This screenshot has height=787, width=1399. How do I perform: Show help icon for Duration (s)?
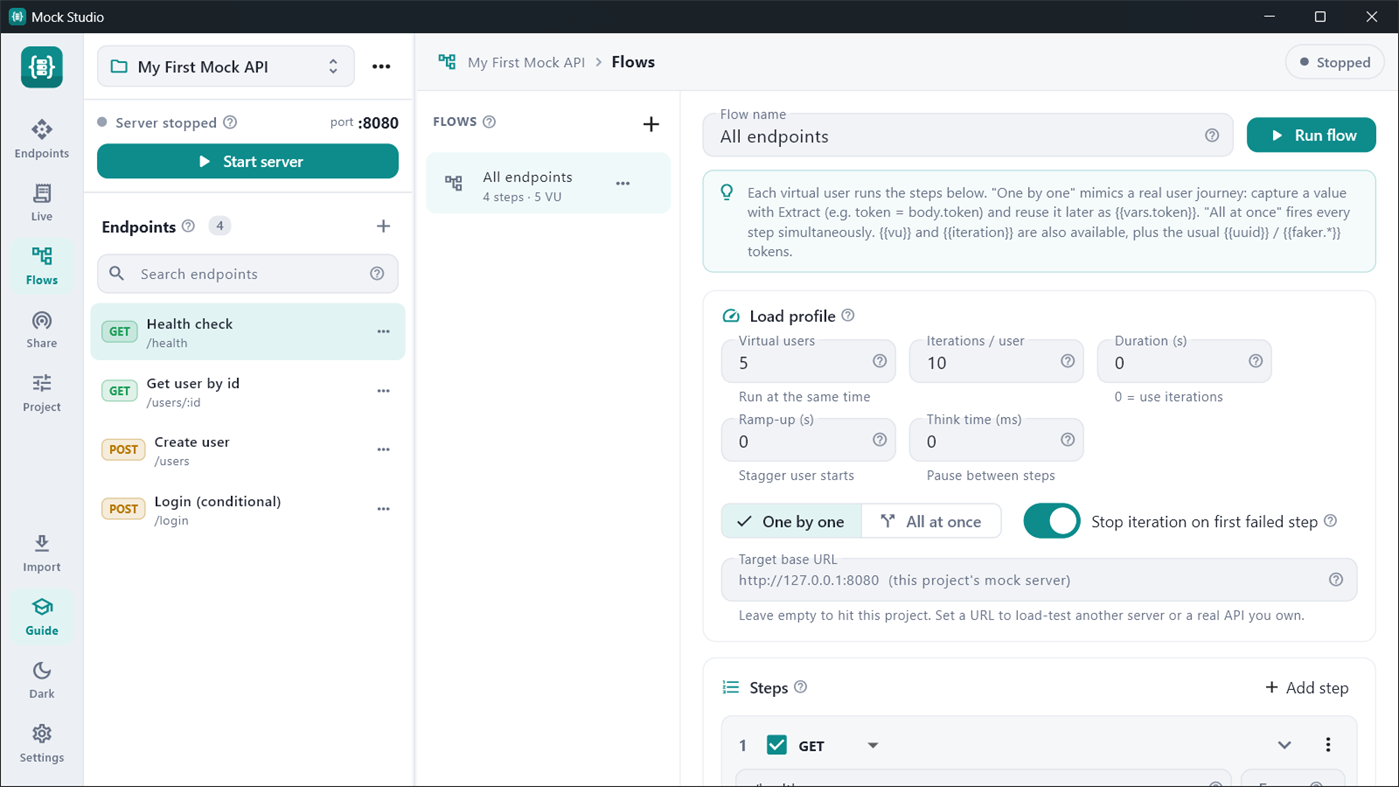point(1256,361)
